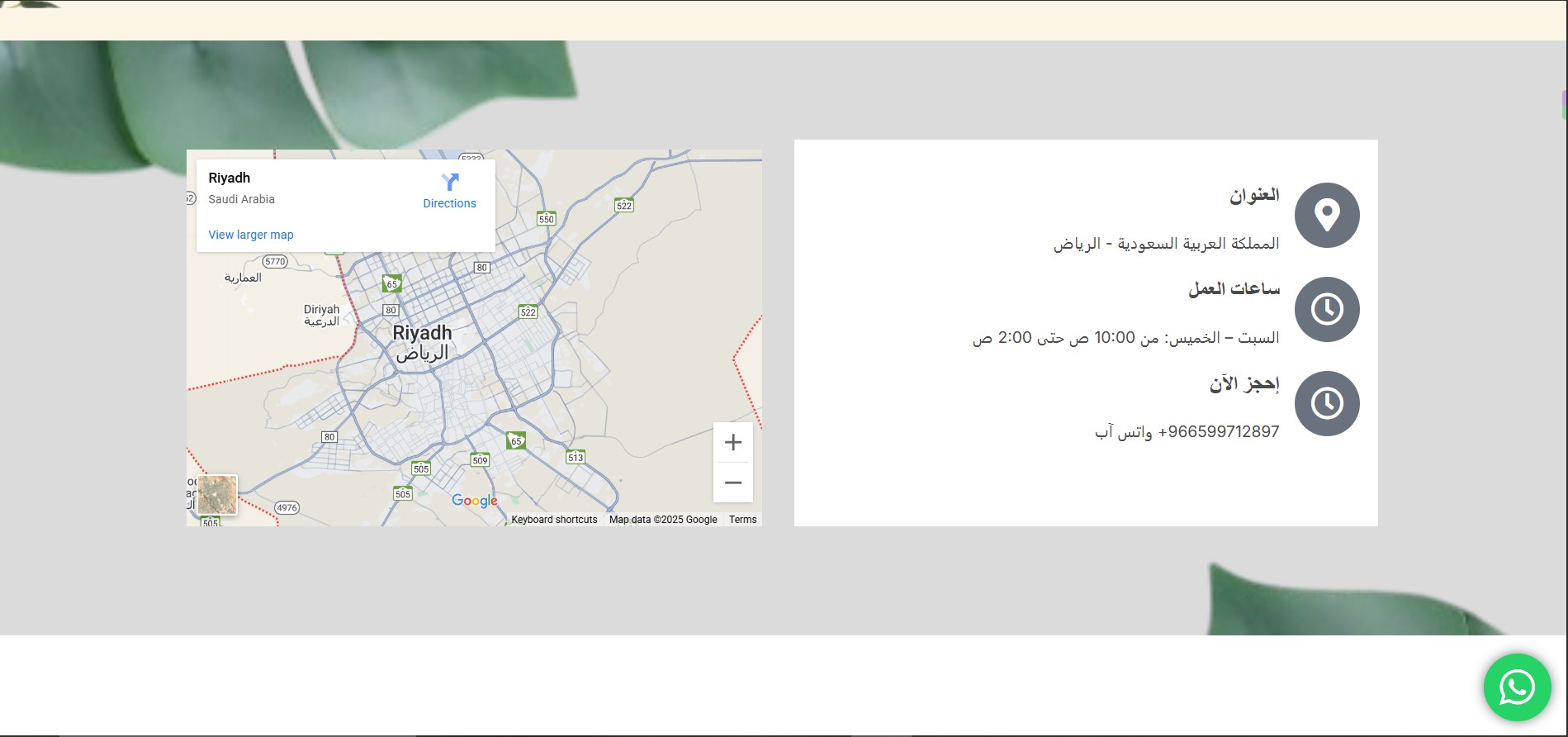
Task: Open the map Terms link
Action: point(742,520)
